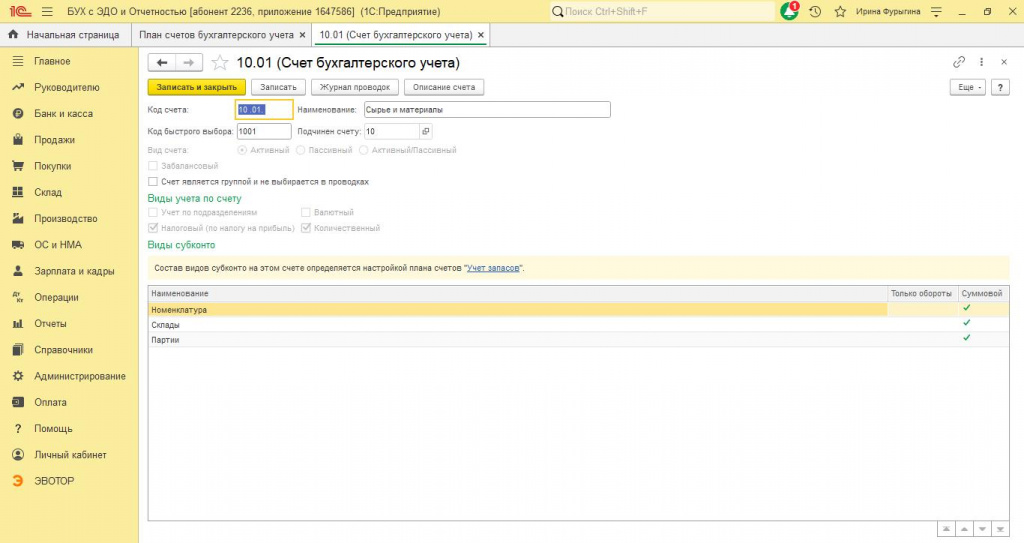Image resolution: width=1024 pixels, height=543 pixels.
Task: Open Главное section in sidebar
Action: tap(52, 61)
